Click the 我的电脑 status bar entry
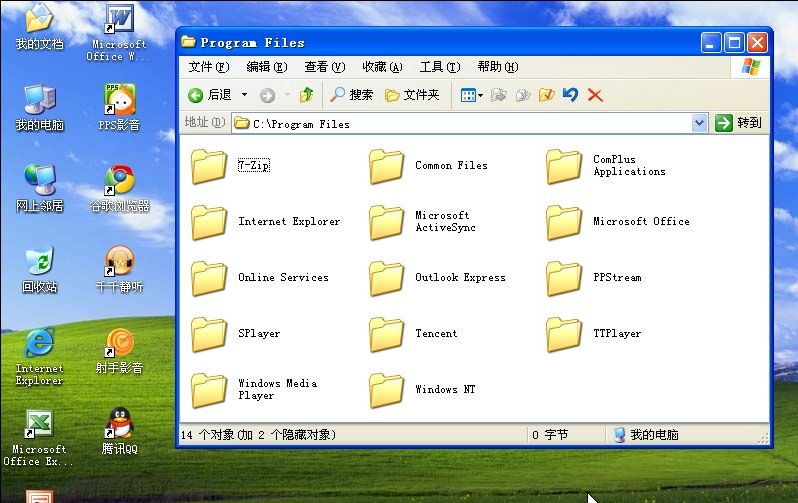The width and height of the screenshot is (798, 503). tap(646, 435)
